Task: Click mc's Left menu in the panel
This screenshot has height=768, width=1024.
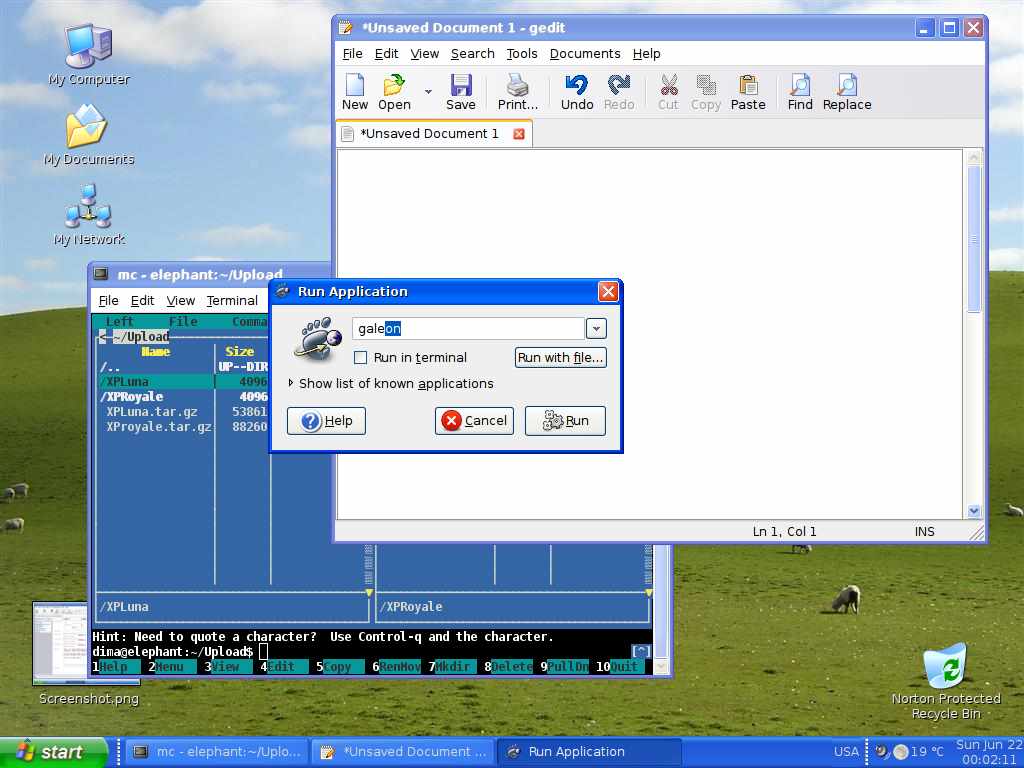Action: coord(120,321)
